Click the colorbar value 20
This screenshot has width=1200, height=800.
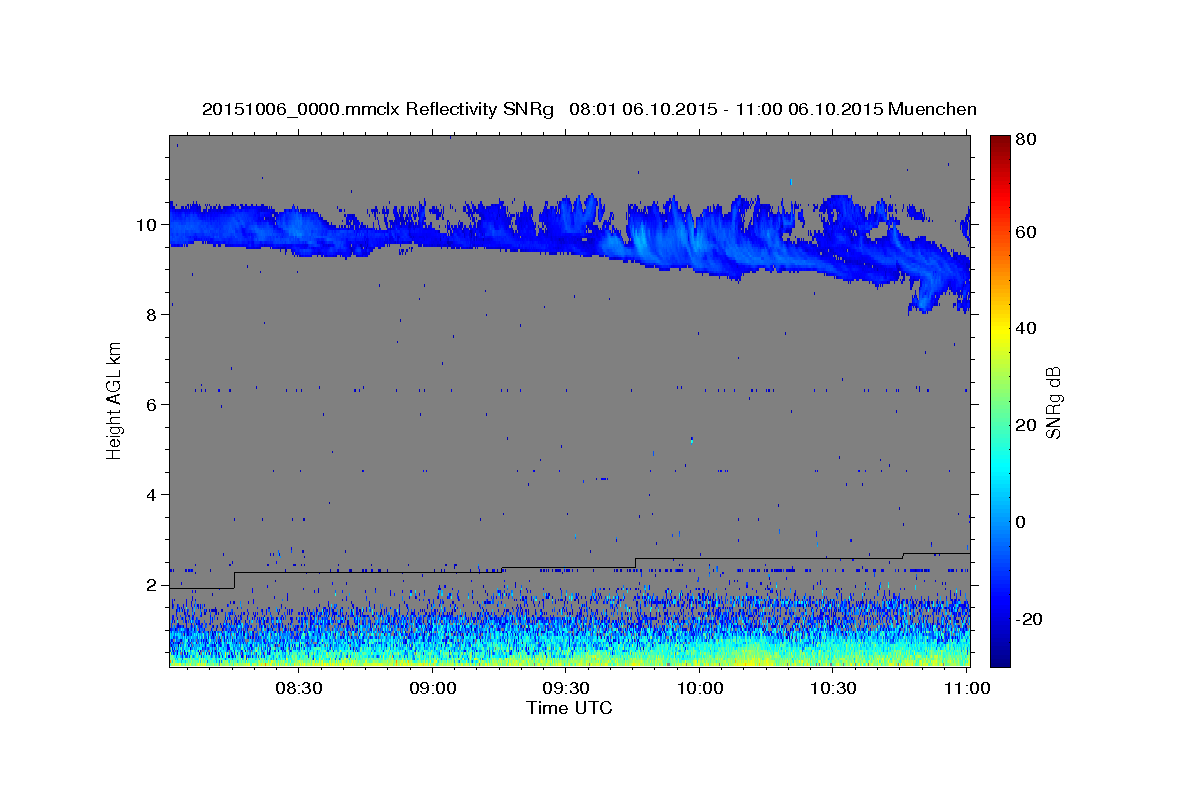1025,425
